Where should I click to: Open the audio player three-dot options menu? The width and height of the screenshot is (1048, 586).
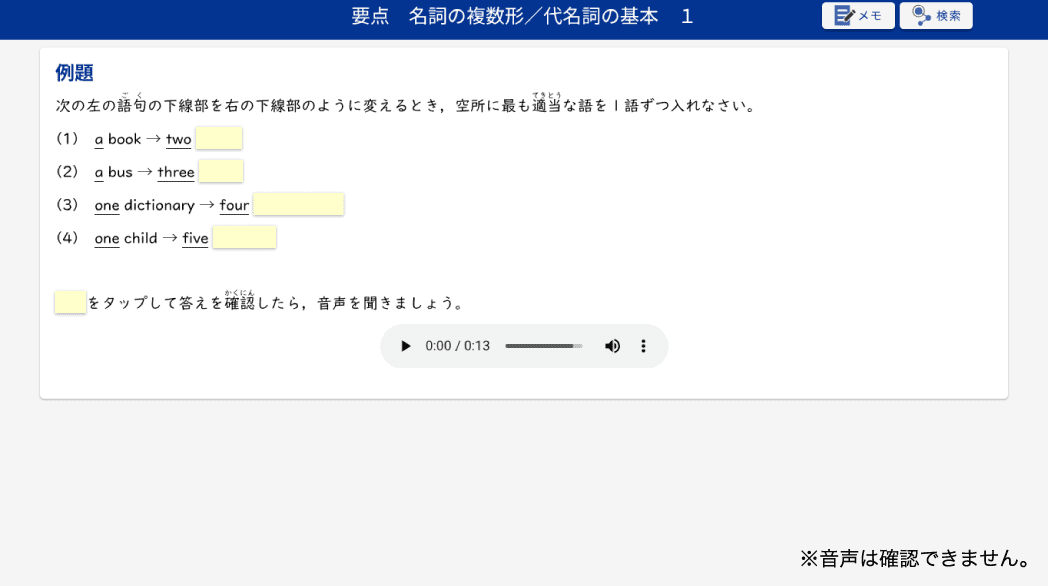[x=643, y=346]
